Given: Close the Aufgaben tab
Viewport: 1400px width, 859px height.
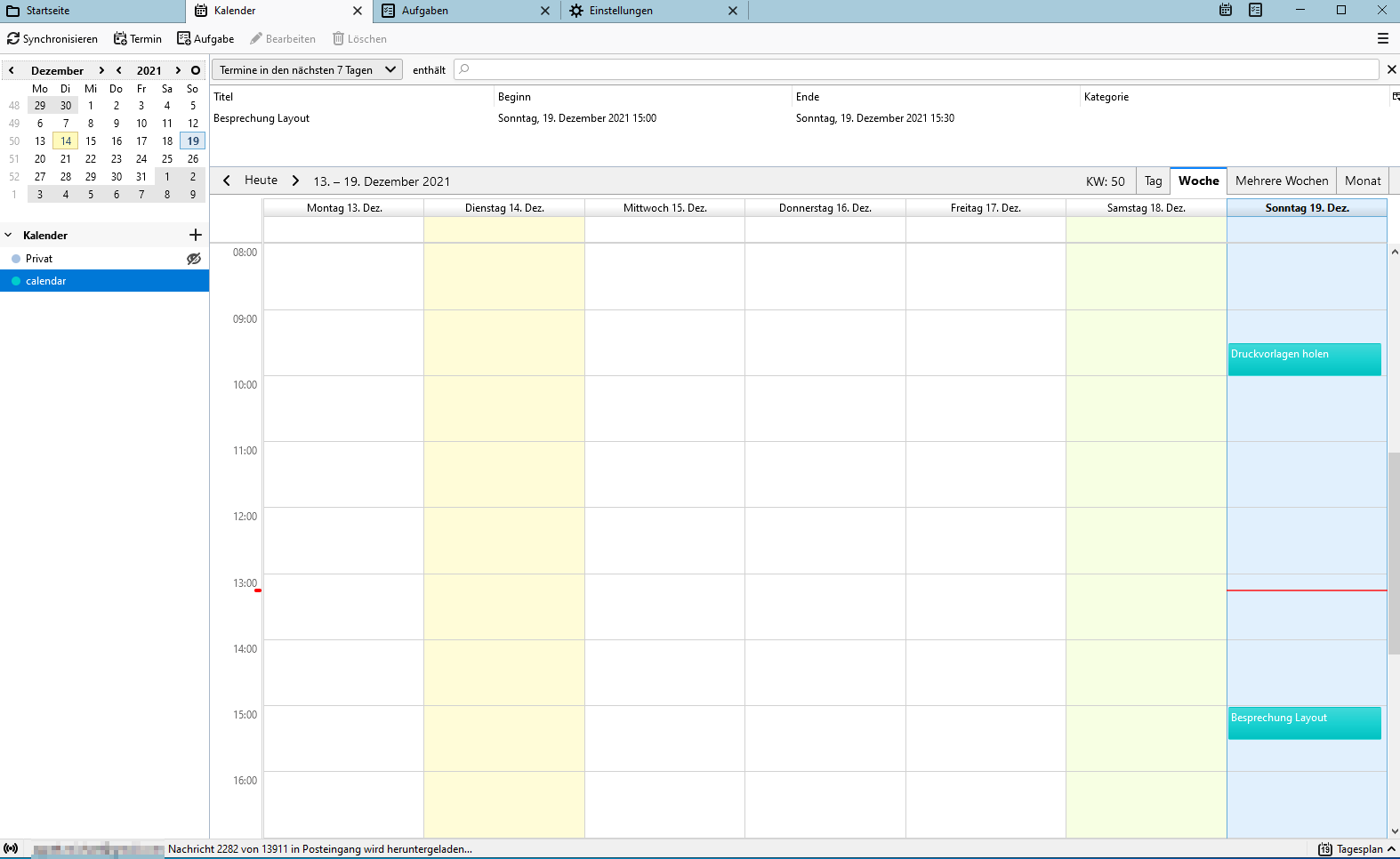Looking at the screenshot, I should tap(545, 11).
